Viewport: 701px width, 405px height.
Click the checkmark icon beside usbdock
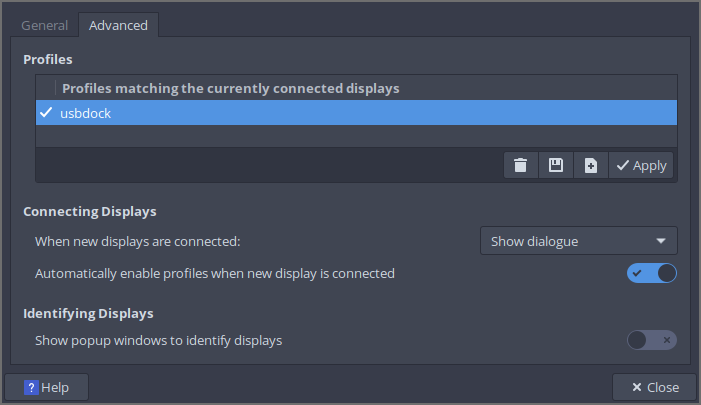[46, 113]
